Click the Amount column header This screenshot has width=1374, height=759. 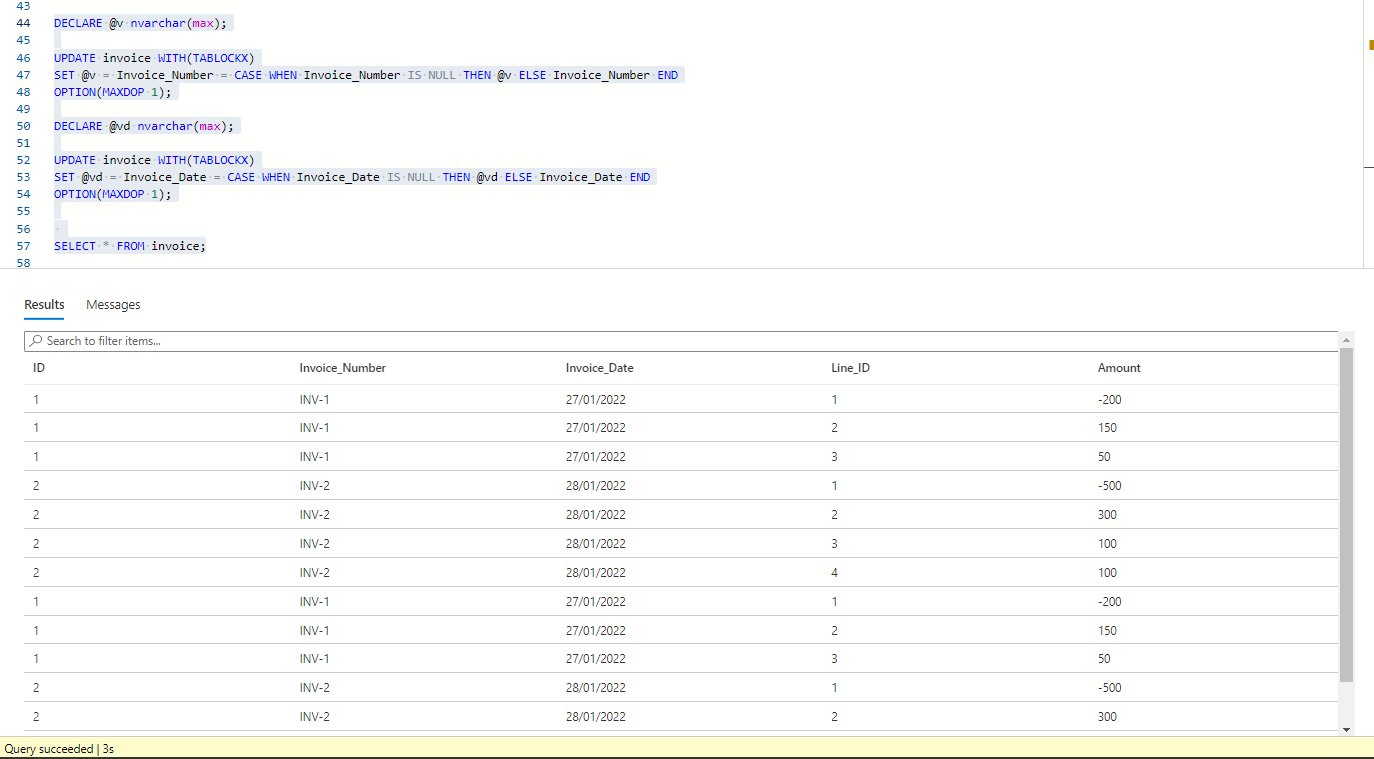(1119, 368)
